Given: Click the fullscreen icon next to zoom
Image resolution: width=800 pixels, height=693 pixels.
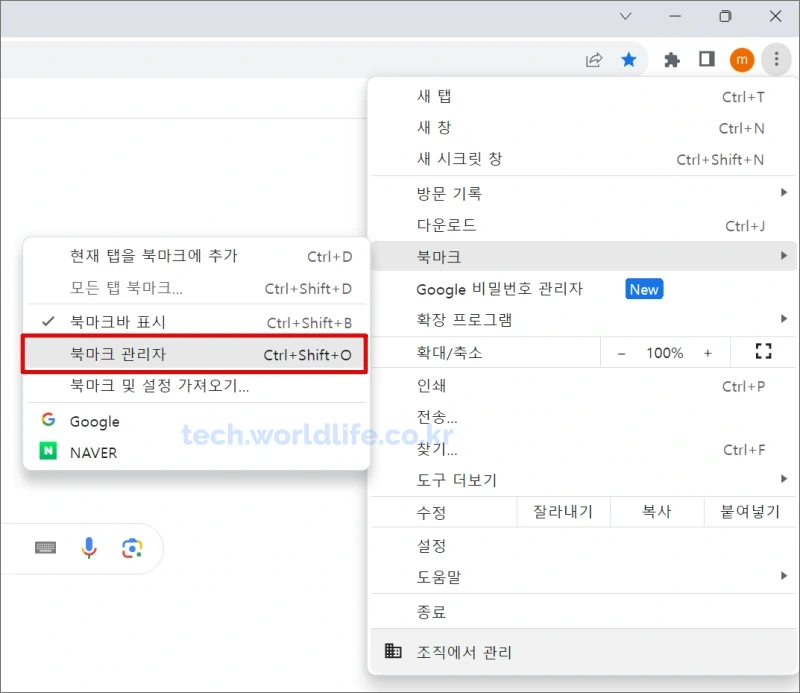Looking at the screenshot, I should click(763, 351).
